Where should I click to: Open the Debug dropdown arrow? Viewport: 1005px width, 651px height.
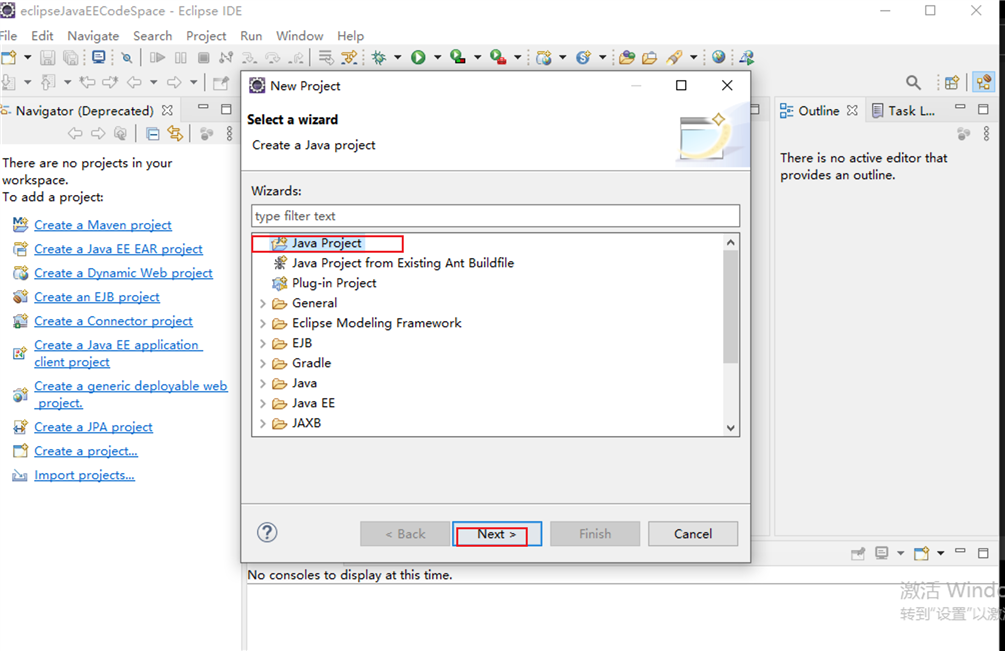(397, 58)
